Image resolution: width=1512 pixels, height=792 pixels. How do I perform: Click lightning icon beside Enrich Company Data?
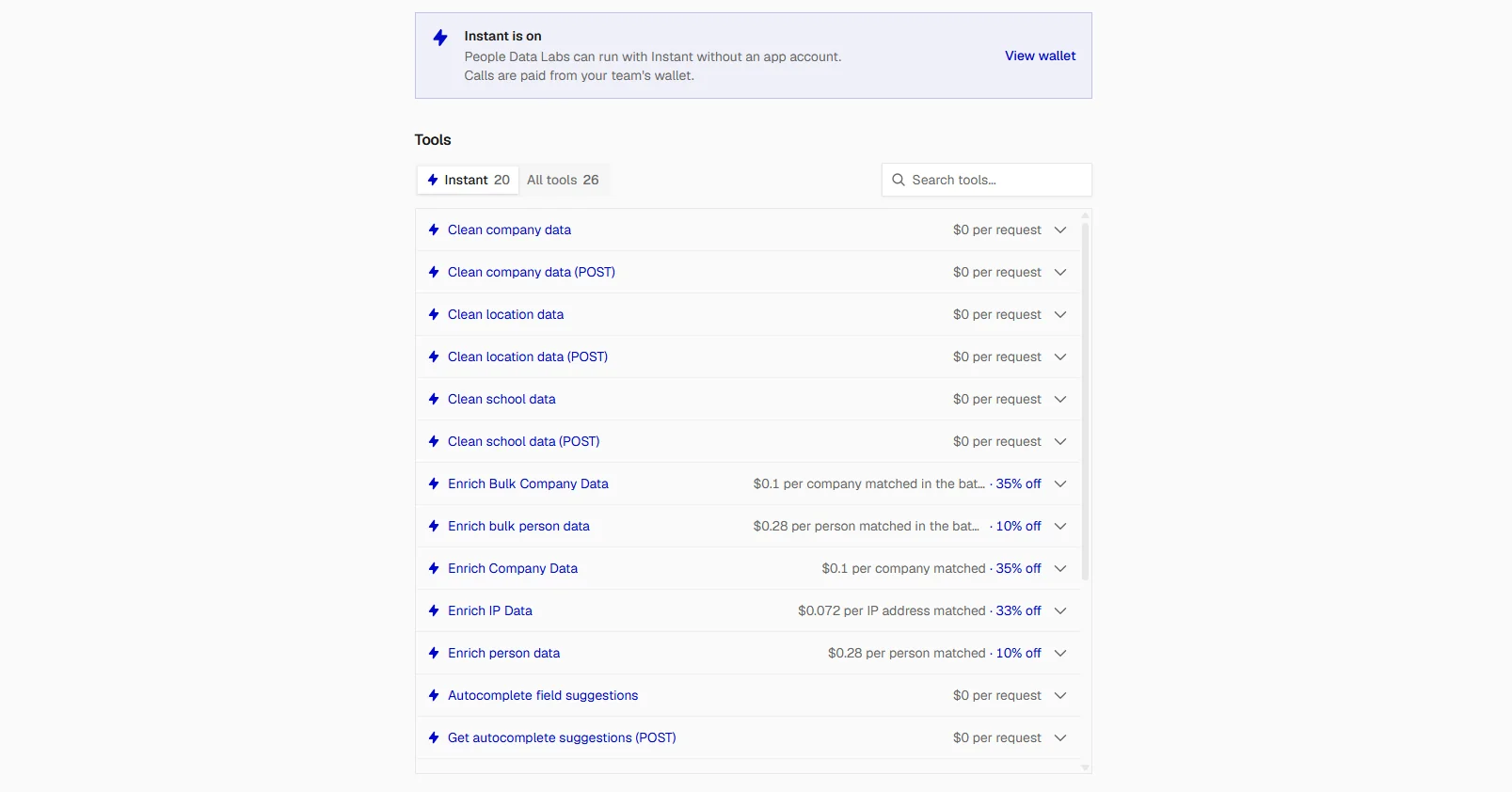(434, 568)
